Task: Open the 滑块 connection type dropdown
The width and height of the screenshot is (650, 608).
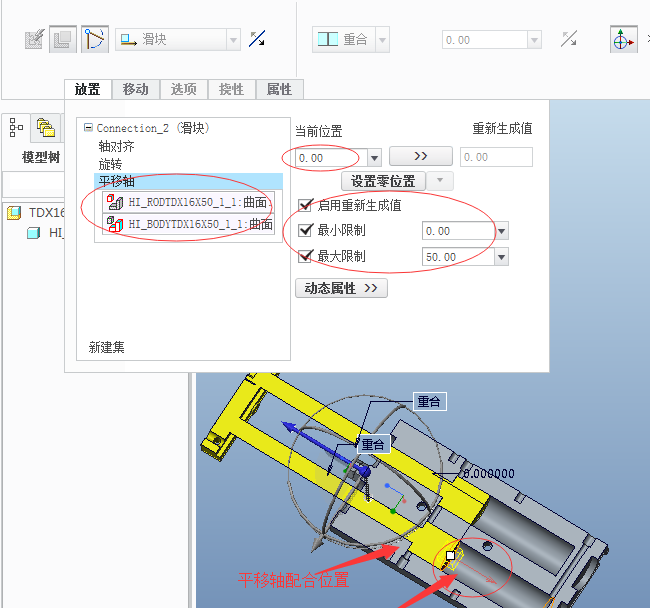Action: (x=233, y=40)
